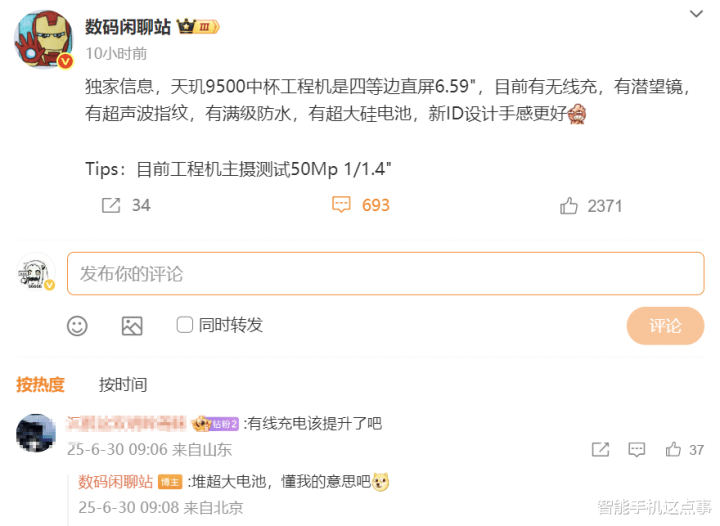720x526 pixels.
Task: Reply to the Shandong user's comment
Action: coord(636,449)
